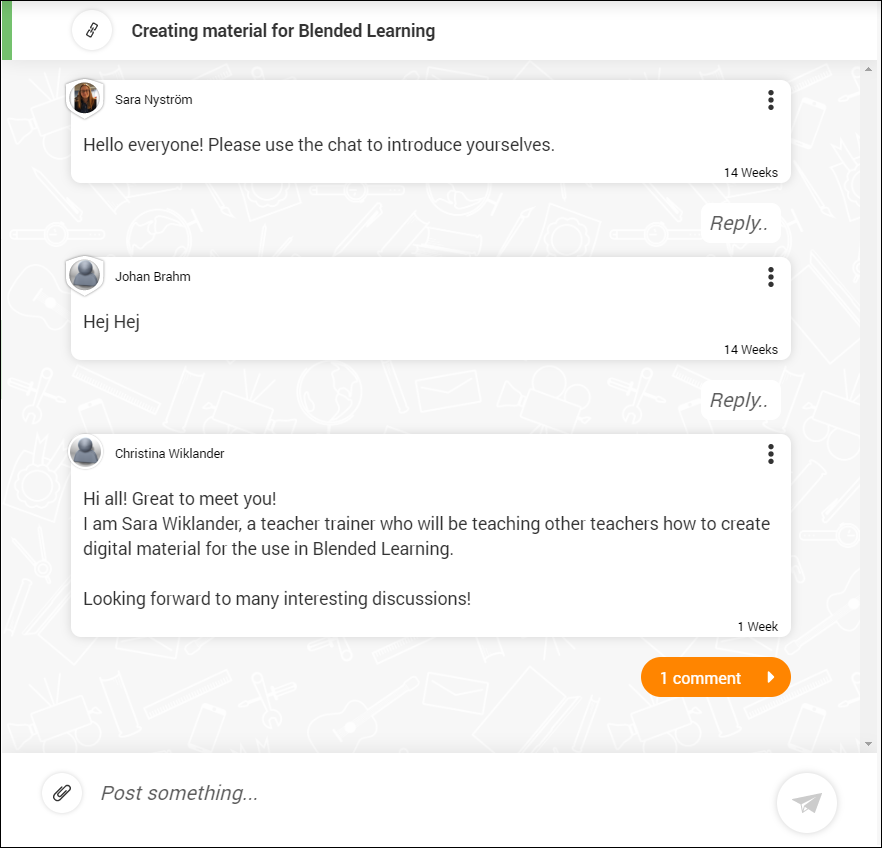Image resolution: width=882 pixels, height=848 pixels.
Task: Open options menu on Christina Wiklander's post
Action: point(771,453)
